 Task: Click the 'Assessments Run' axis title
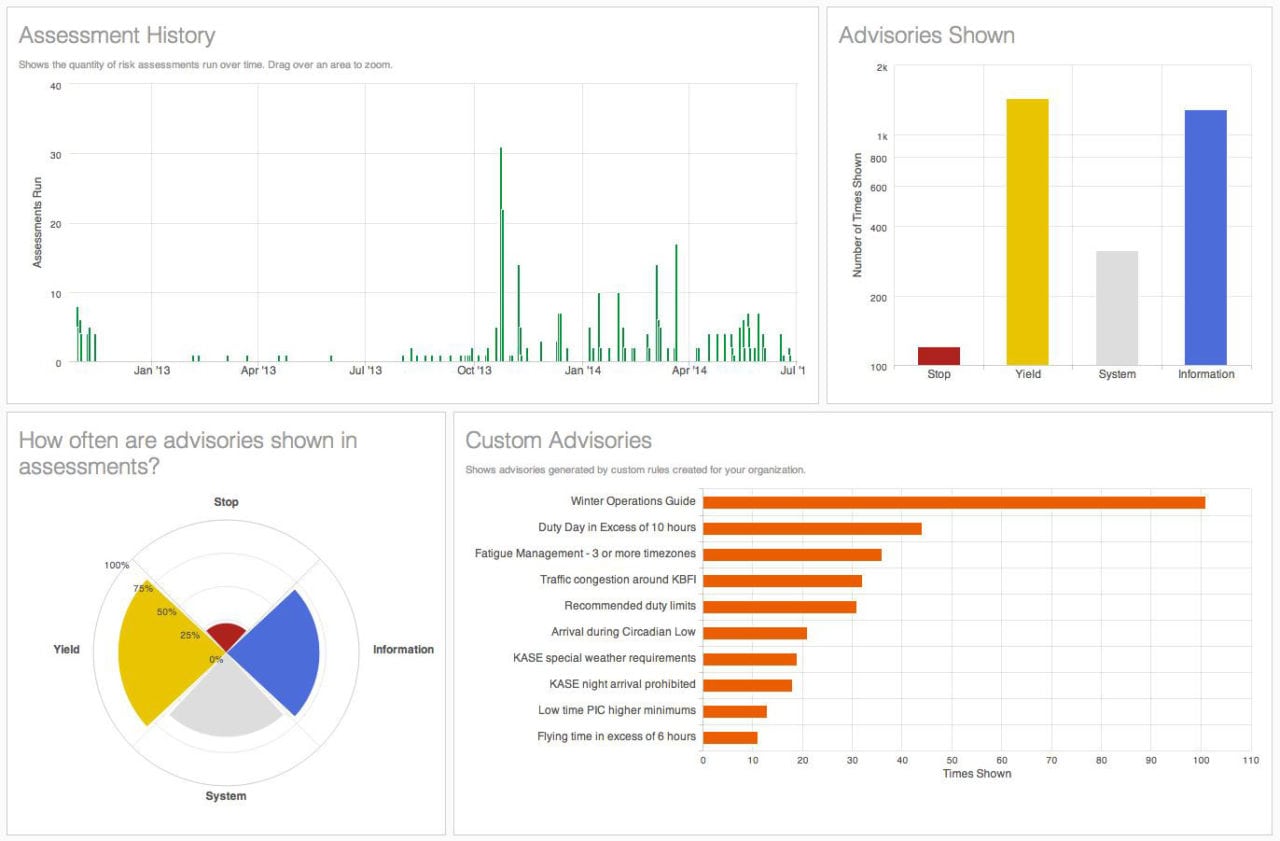click(38, 223)
